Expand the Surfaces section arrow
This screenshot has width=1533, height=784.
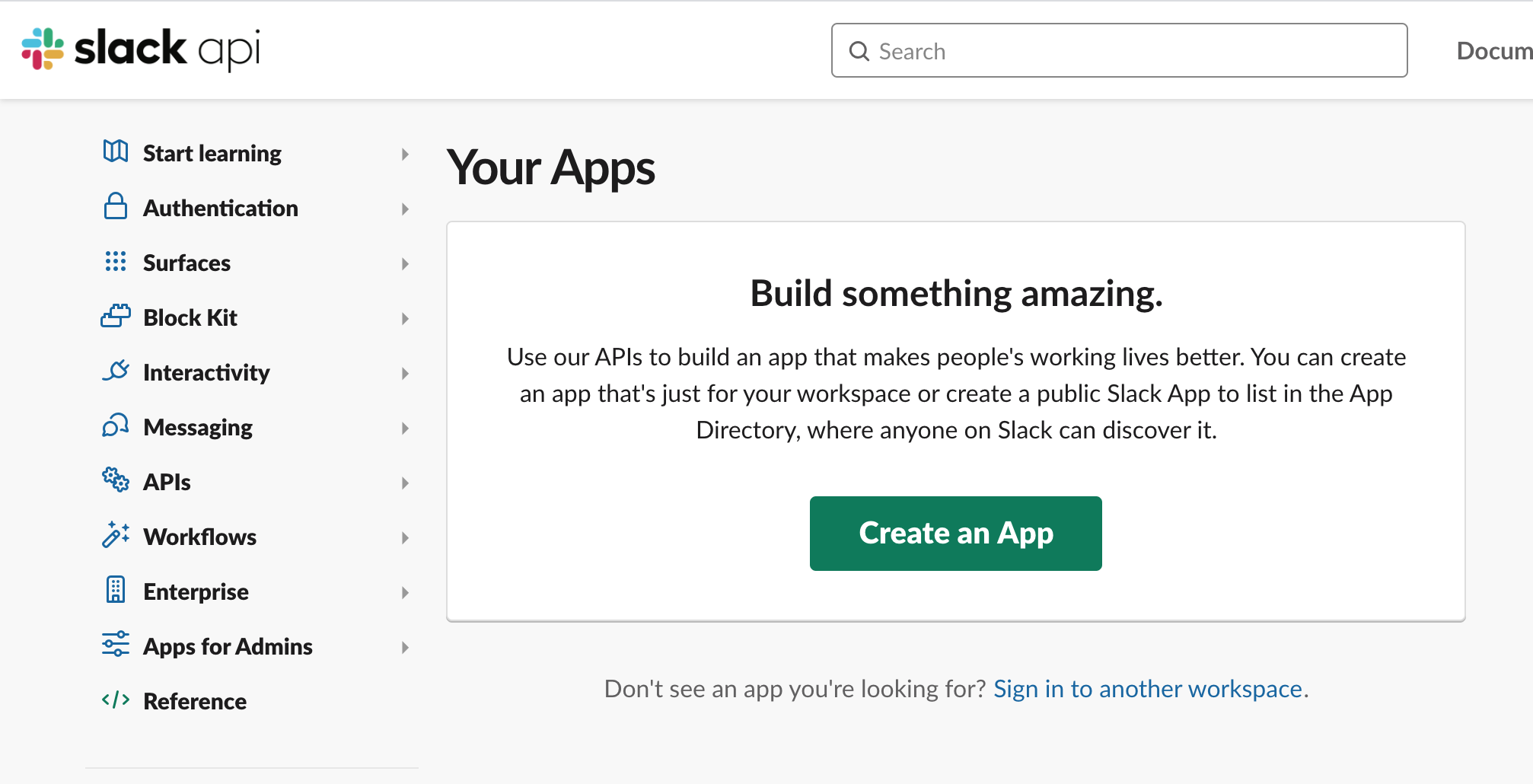tap(405, 264)
